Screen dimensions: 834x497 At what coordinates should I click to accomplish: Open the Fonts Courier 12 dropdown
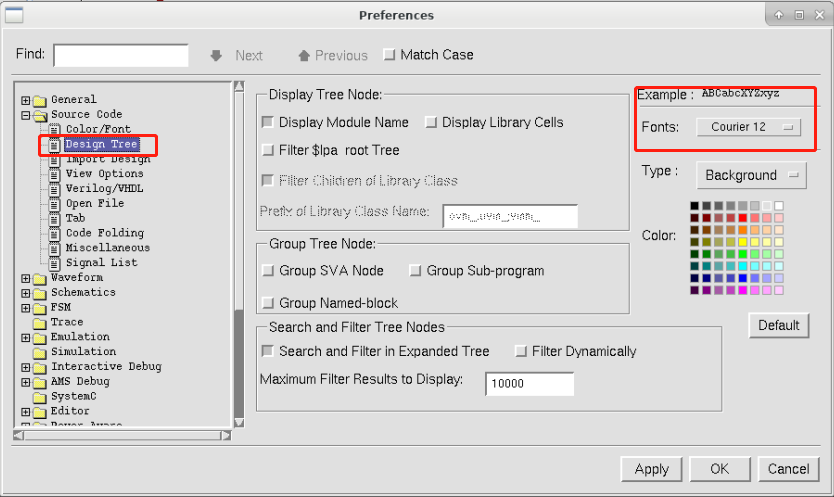click(748, 127)
